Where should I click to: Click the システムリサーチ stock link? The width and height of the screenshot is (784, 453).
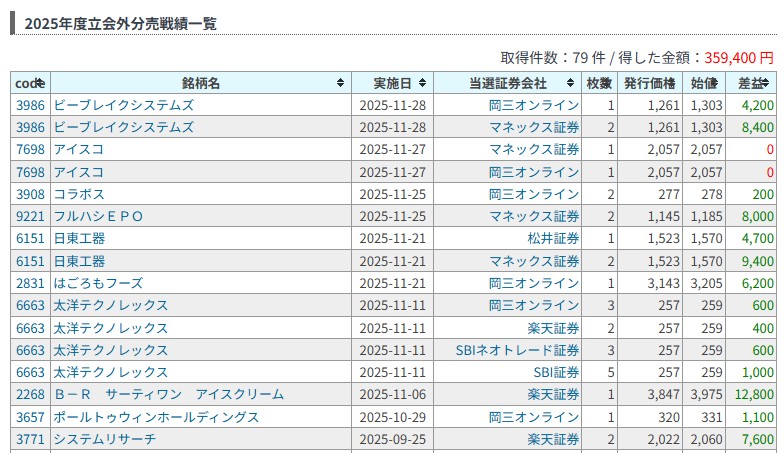point(105,438)
